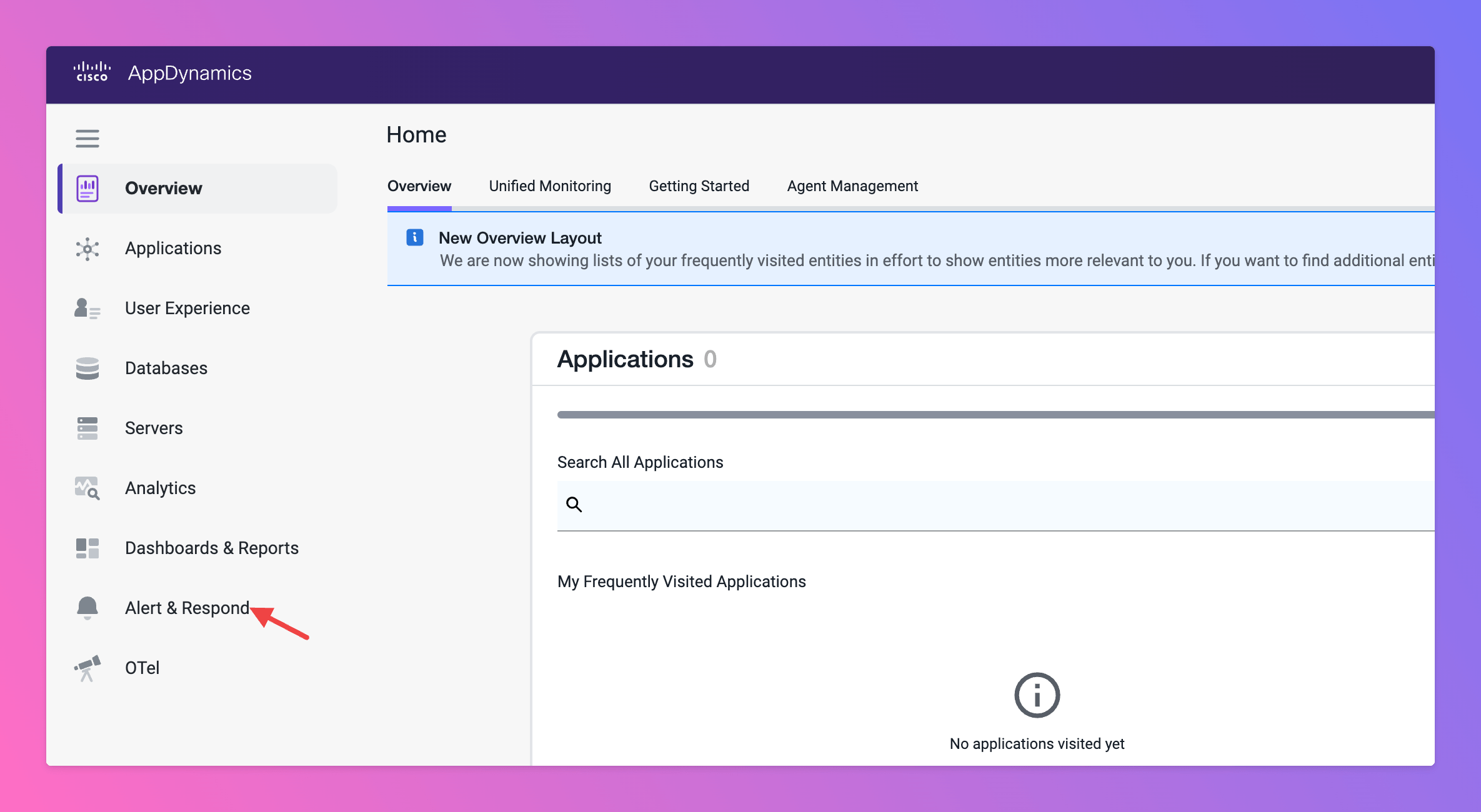Click the Alert & Respond bell icon
Viewport: 1481px width, 812px height.
tap(87, 608)
